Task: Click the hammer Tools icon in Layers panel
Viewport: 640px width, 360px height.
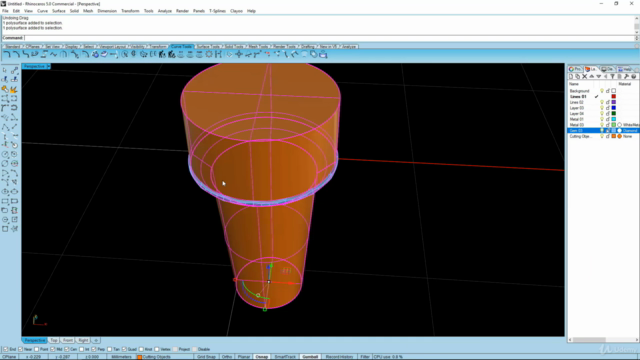Action: [x=627, y=76]
